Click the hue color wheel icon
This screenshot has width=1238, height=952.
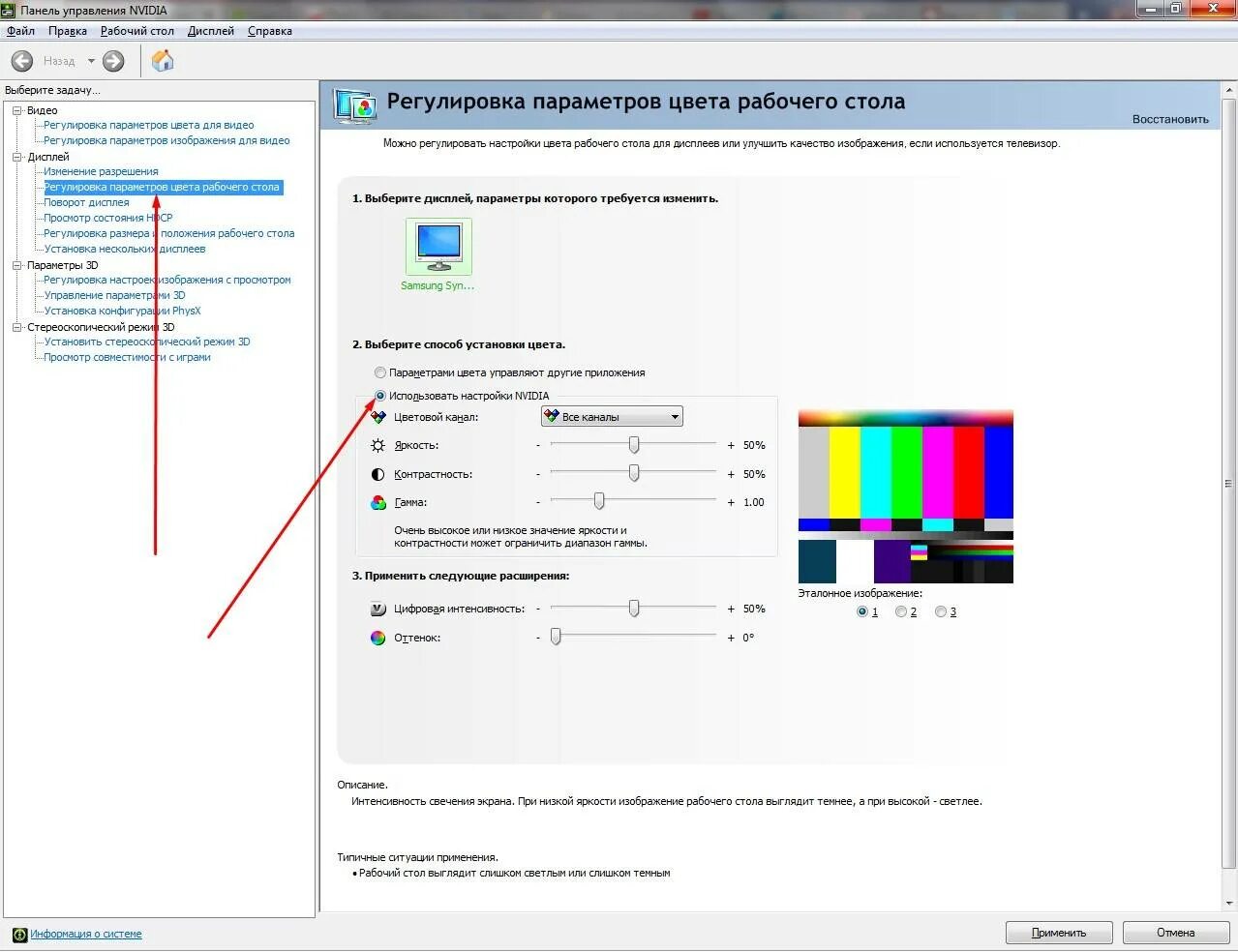click(x=378, y=639)
